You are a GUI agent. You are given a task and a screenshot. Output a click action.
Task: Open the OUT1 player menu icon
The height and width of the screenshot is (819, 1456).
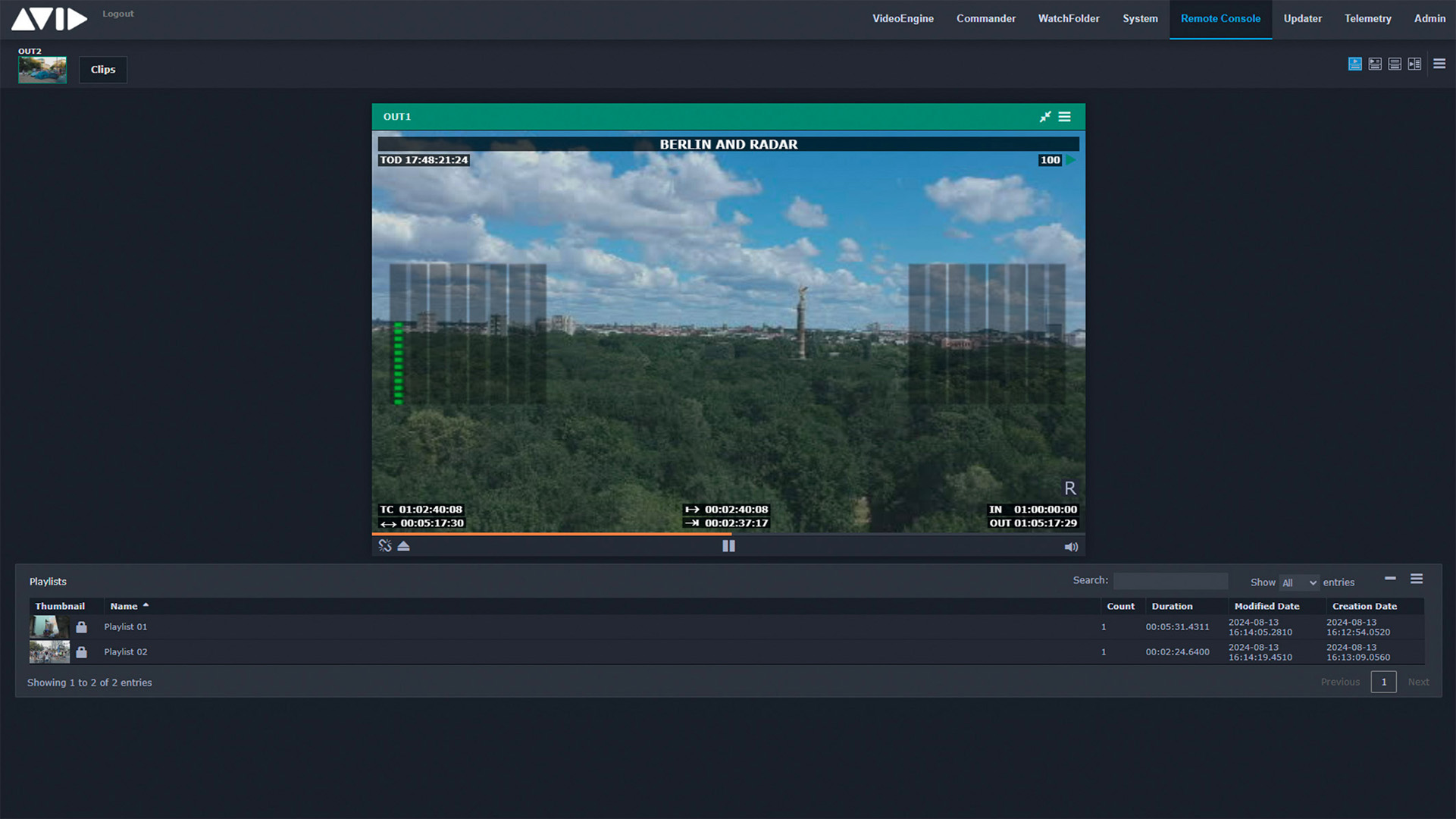[1065, 117]
